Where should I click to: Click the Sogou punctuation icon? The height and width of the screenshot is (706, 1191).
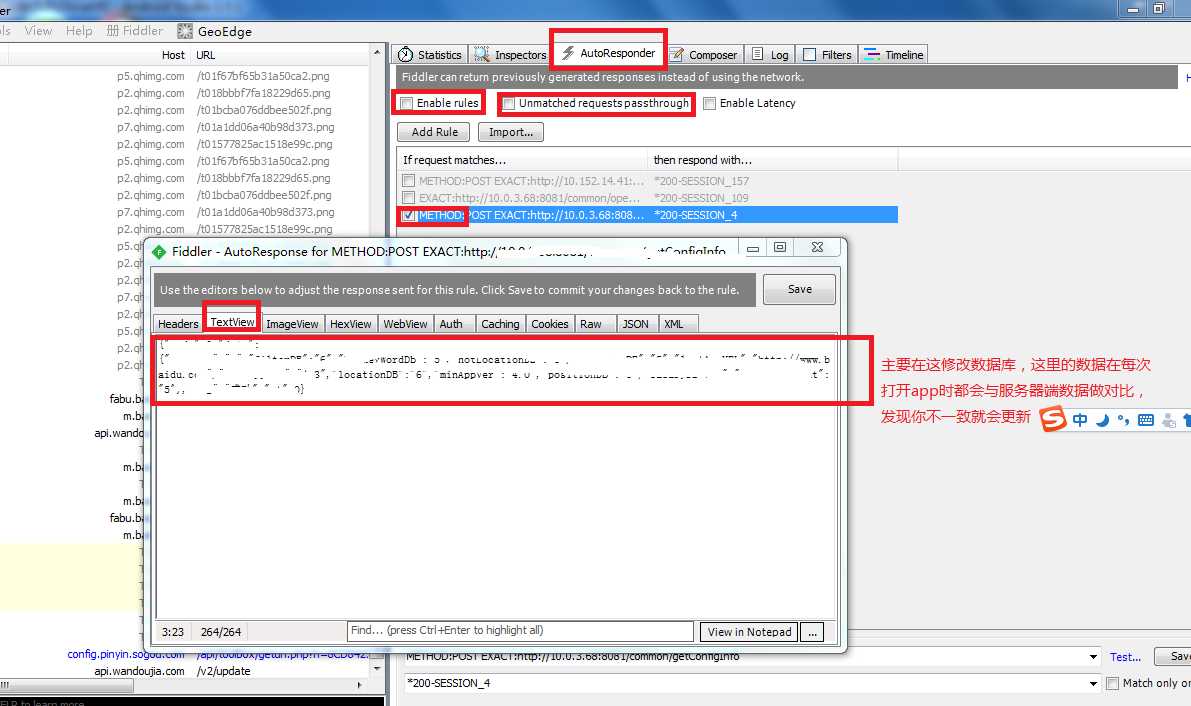pos(1123,420)
